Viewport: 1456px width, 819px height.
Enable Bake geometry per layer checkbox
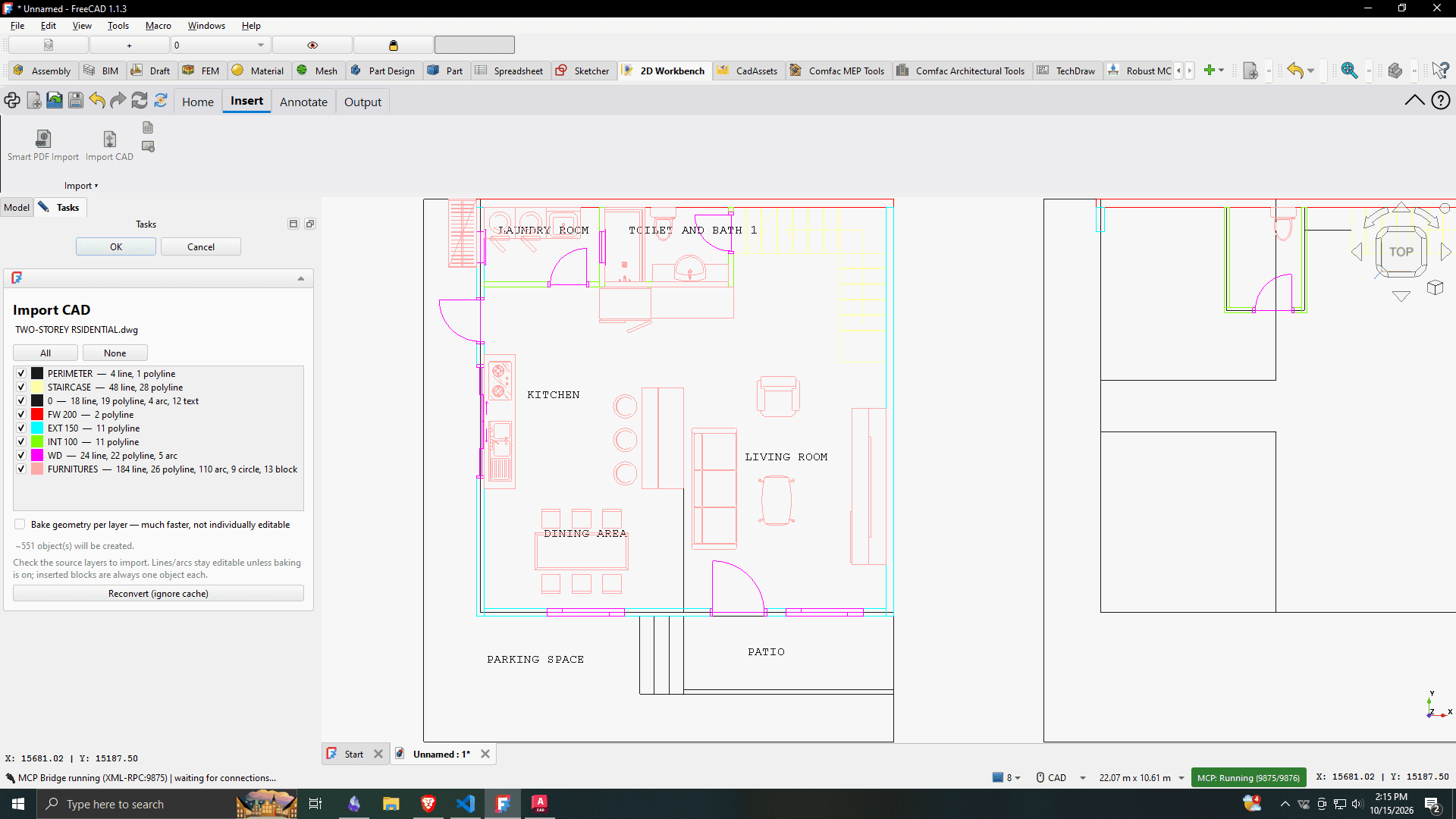pos(20,525)
